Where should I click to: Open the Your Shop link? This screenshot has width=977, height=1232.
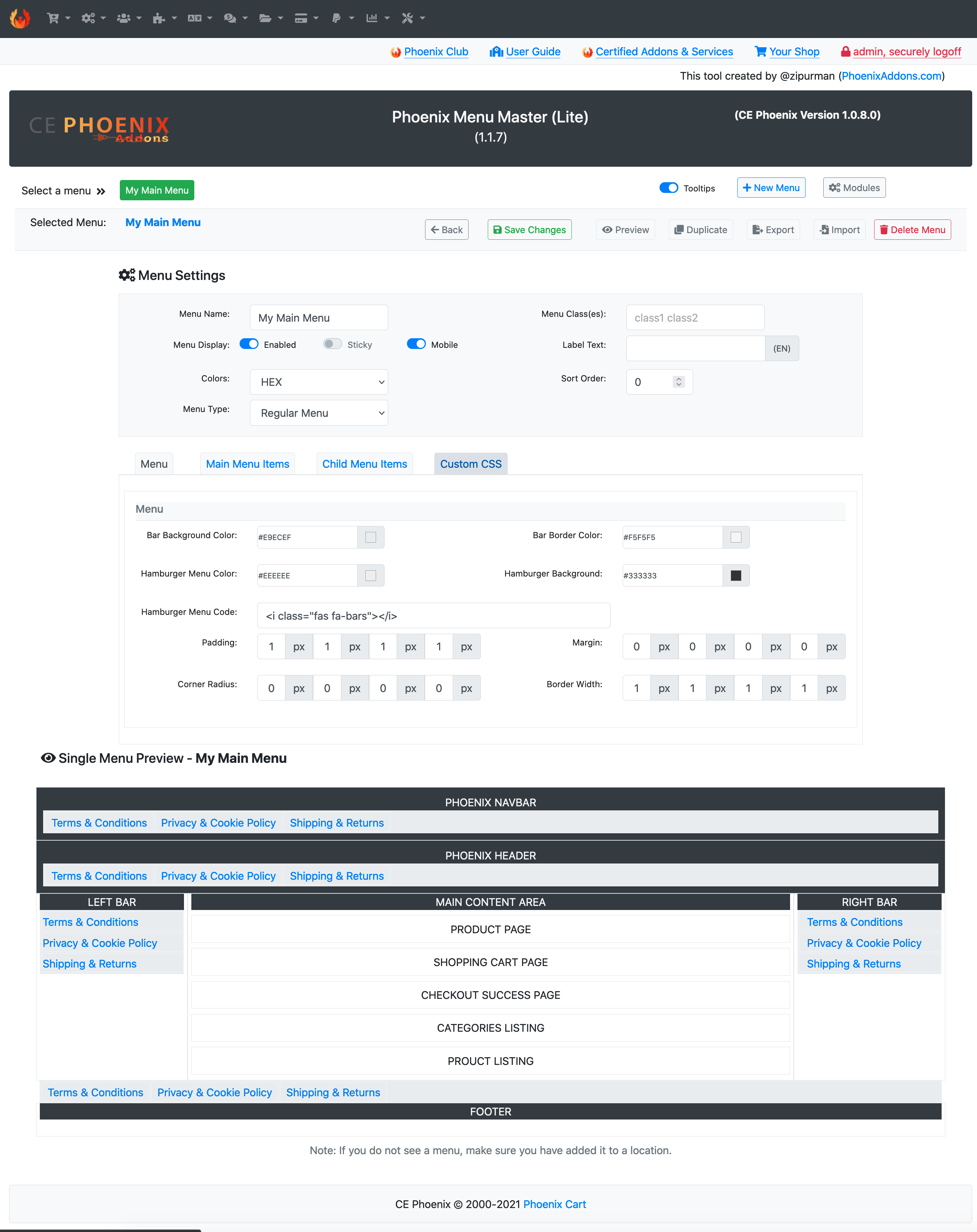point(794,51)
